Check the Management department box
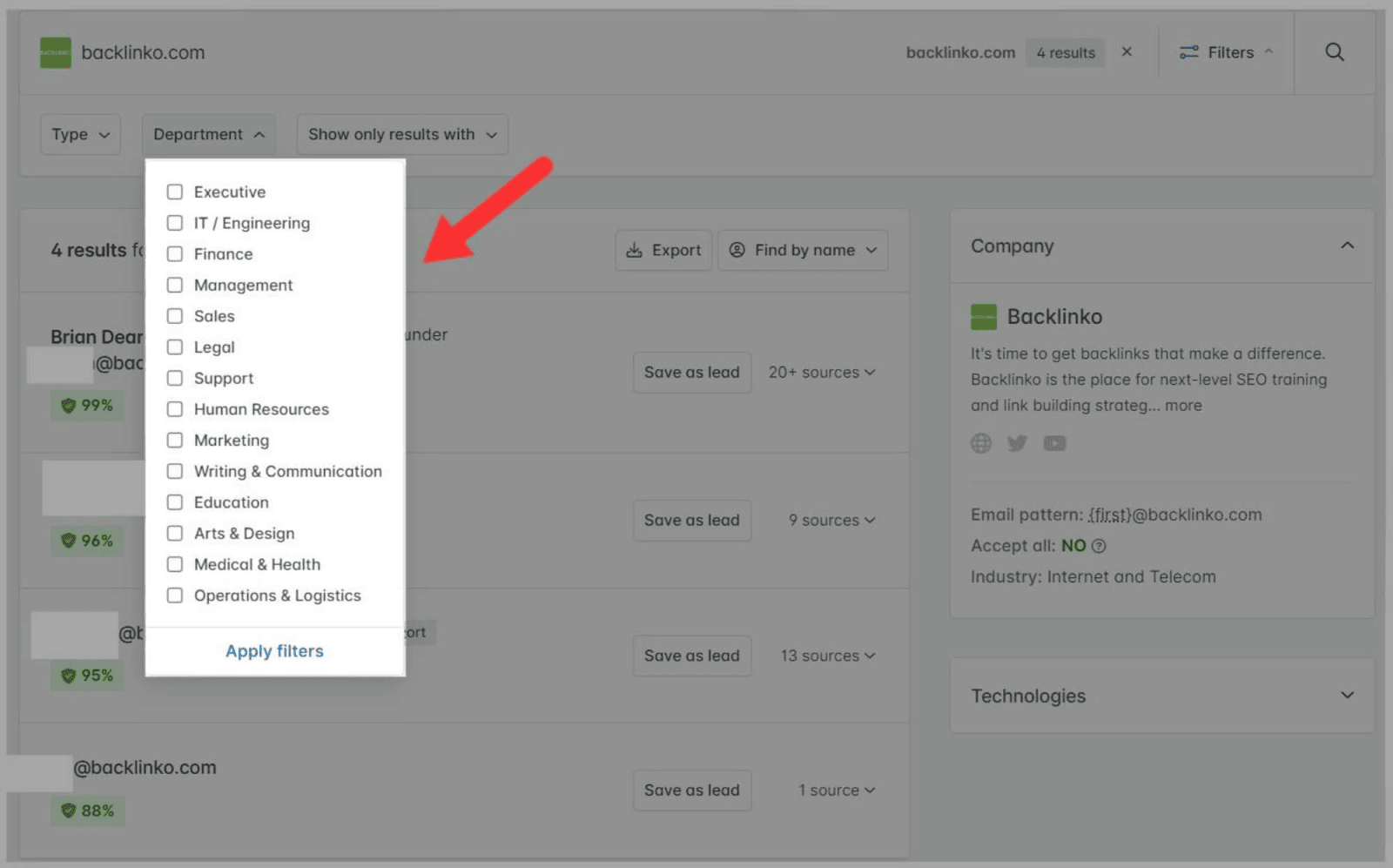 pyautogui.click(x=175, y=285)
